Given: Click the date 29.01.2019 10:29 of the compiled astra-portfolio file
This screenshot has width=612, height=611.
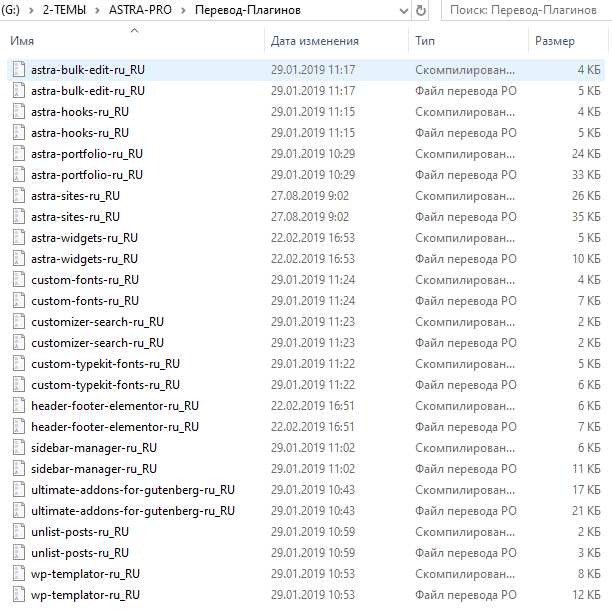Looking at the screenshot, I should (x=313, y=154).
